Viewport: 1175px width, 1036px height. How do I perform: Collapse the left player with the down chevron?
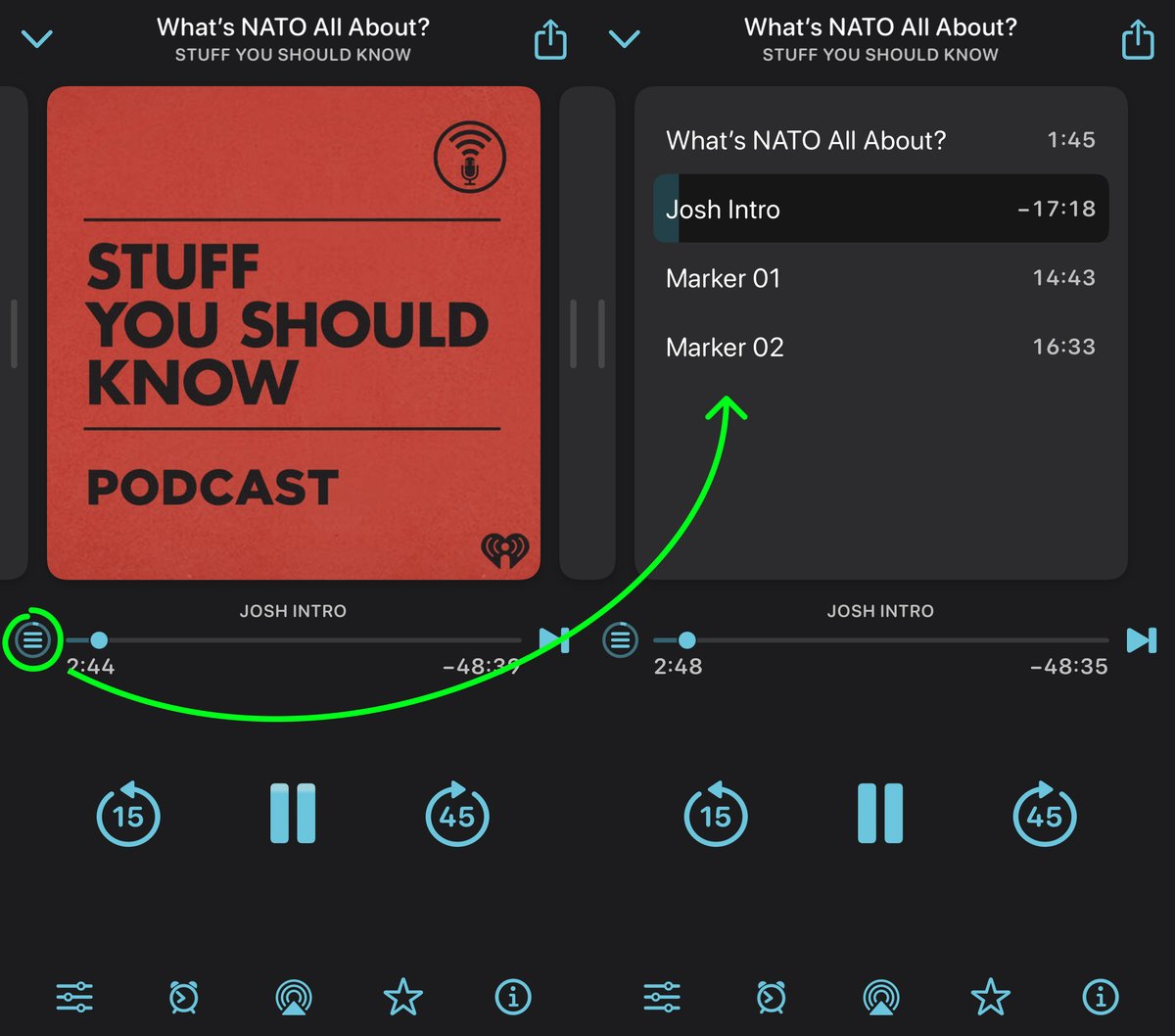click(x=36, y=39)
